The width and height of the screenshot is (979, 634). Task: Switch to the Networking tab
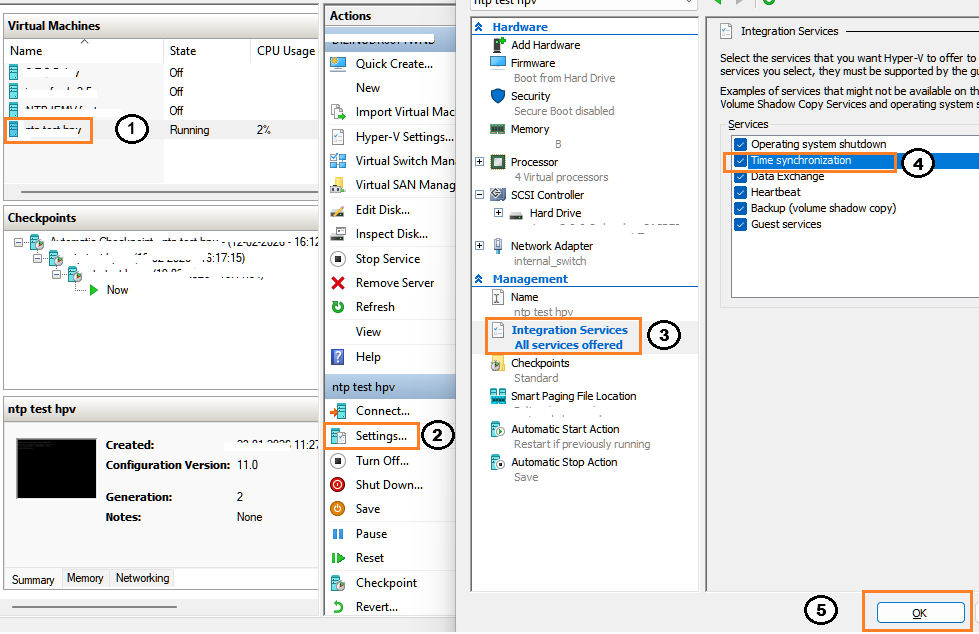(142, 578)
